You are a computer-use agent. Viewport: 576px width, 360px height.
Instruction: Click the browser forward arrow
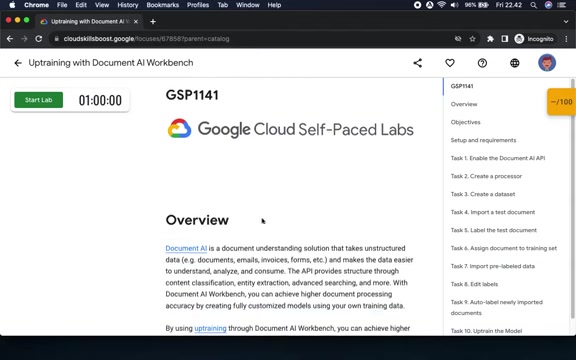click(24, 39)
